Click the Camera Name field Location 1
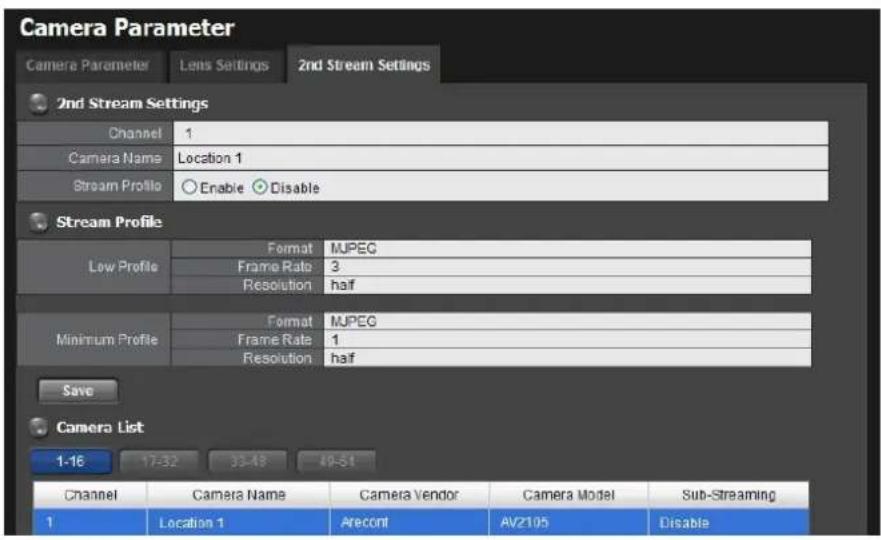Viewport: 881px width, 540px height. click(501, 158)
